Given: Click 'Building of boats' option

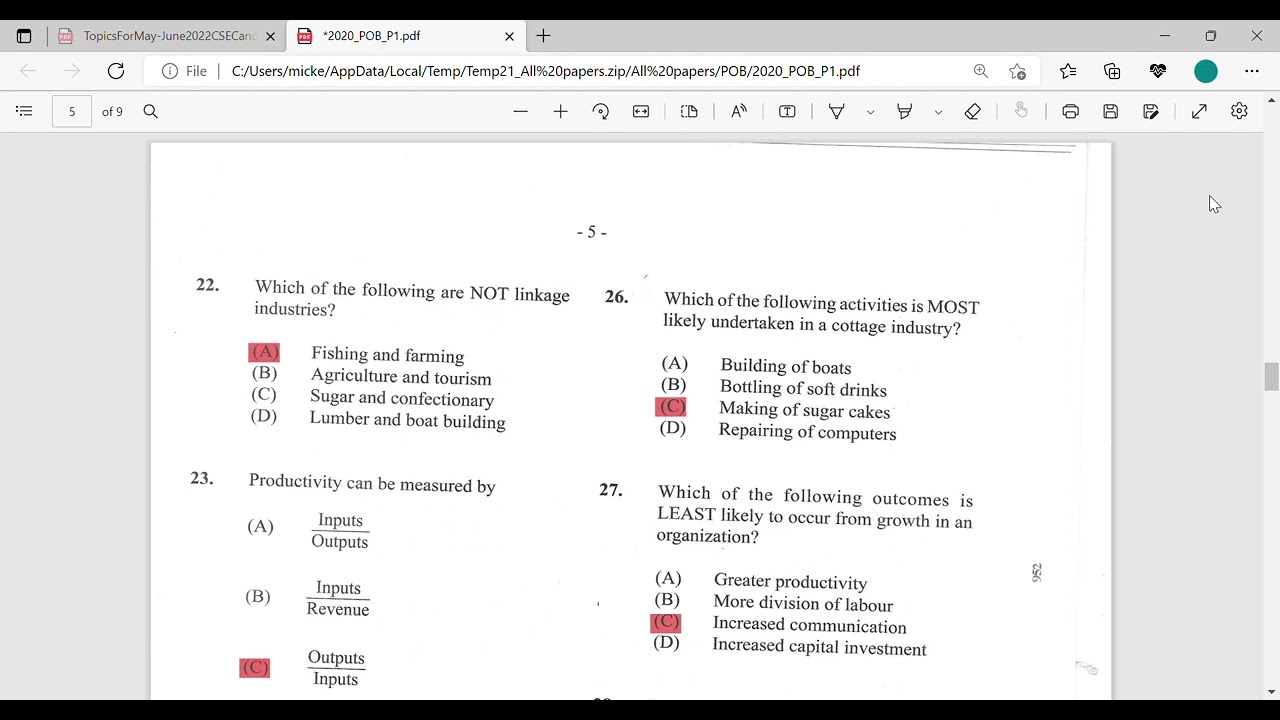Looking at the screenshot, I should (786, 367).
